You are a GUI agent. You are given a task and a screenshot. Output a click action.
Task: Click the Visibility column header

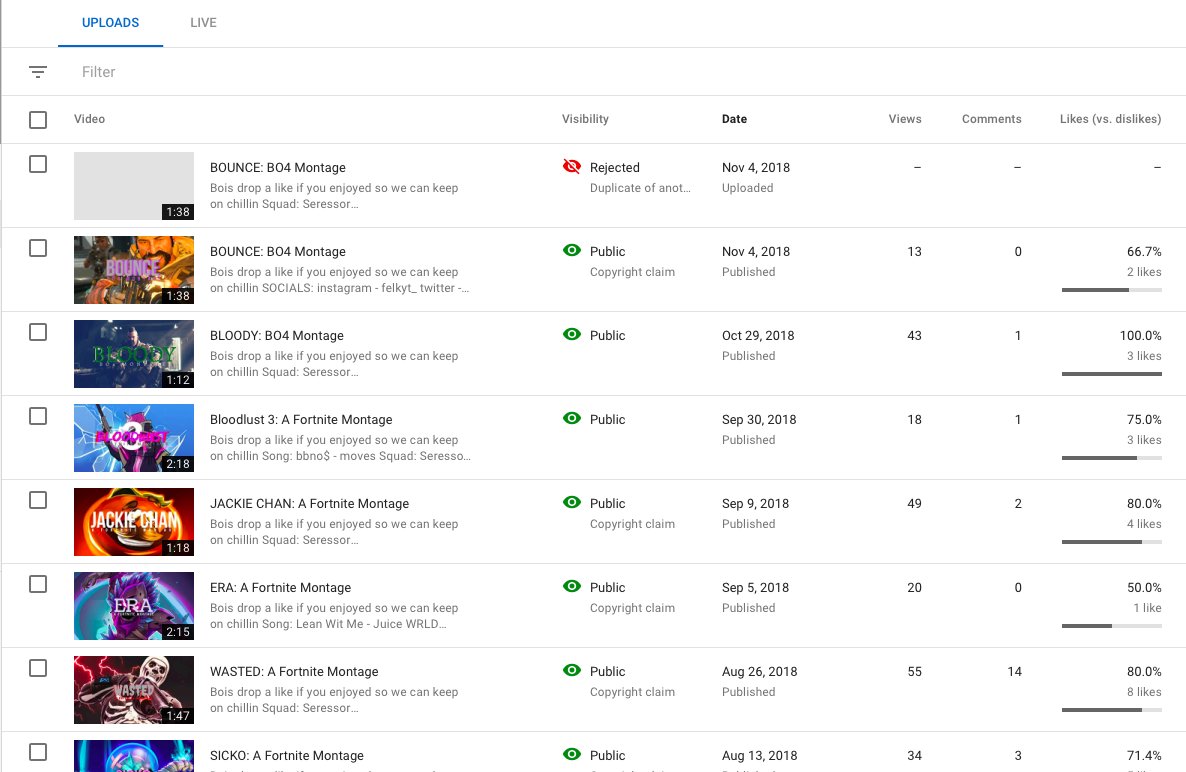(x=585, y=119)
